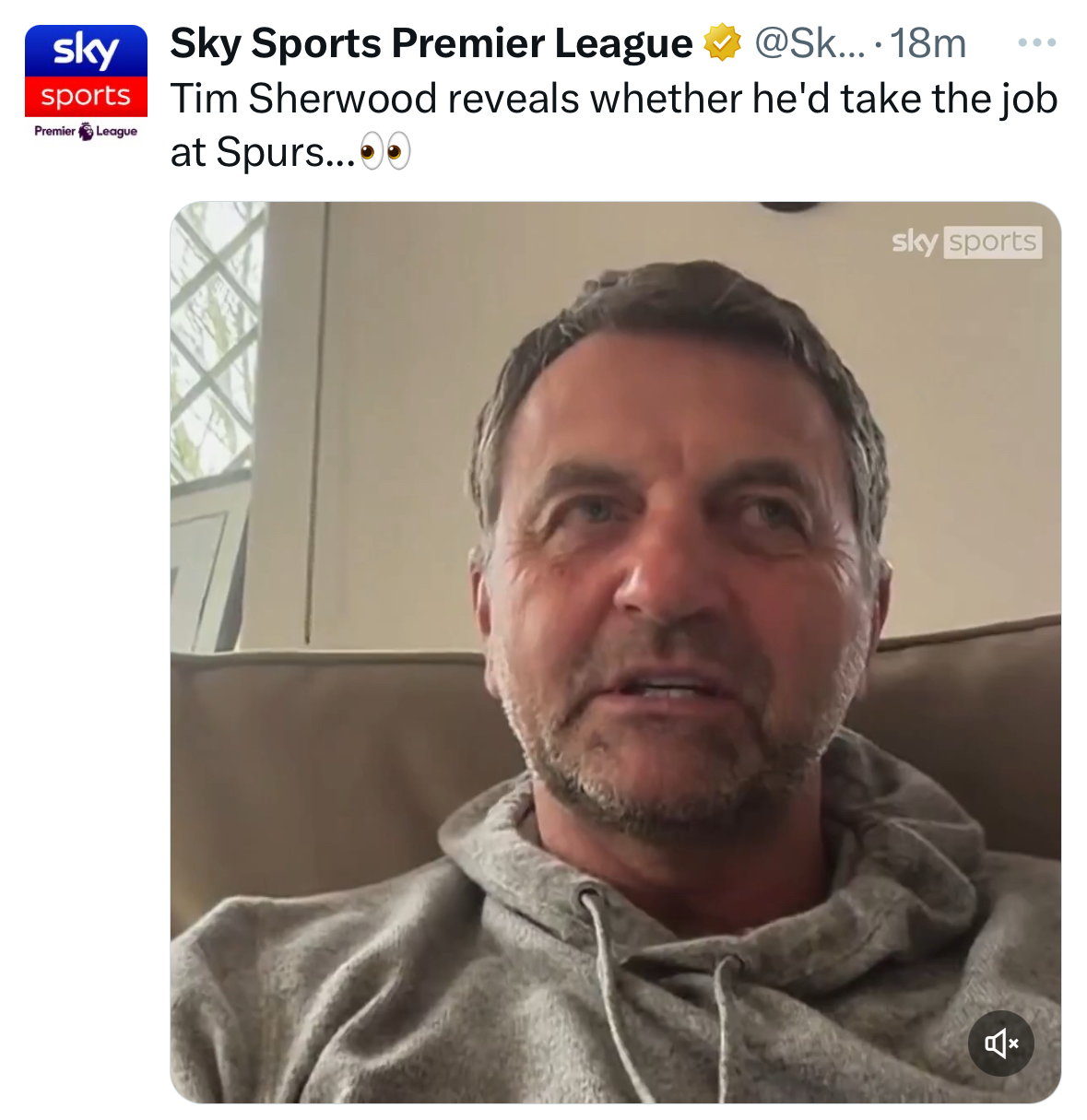
Task: Click the leaning picture frame in video
Action: [x=210, y=567]
